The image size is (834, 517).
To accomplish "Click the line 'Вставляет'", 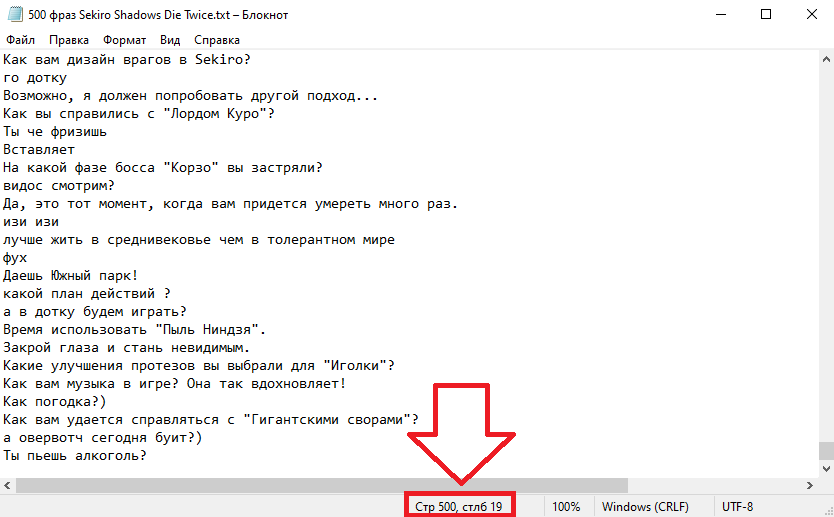I will (39, 150).
